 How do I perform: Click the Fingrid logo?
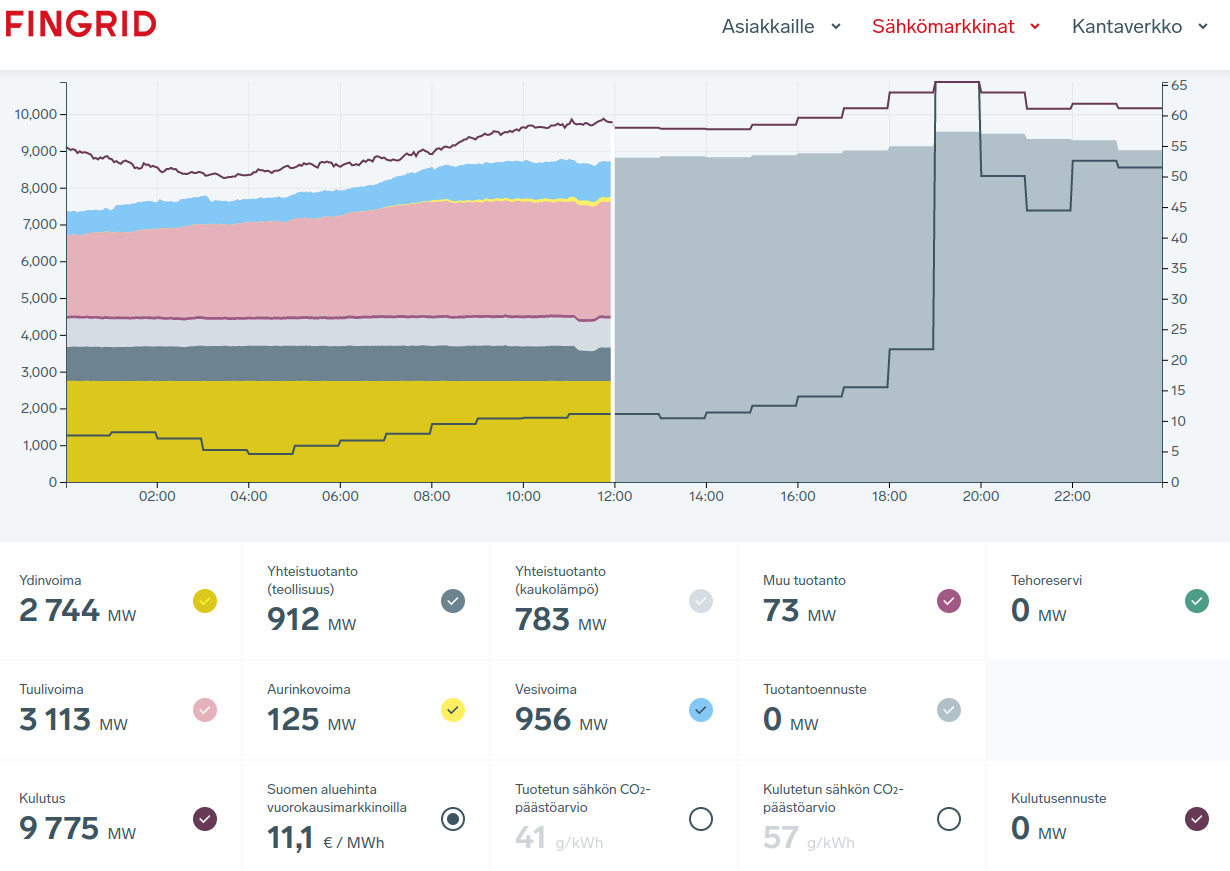tap(81, 25)
